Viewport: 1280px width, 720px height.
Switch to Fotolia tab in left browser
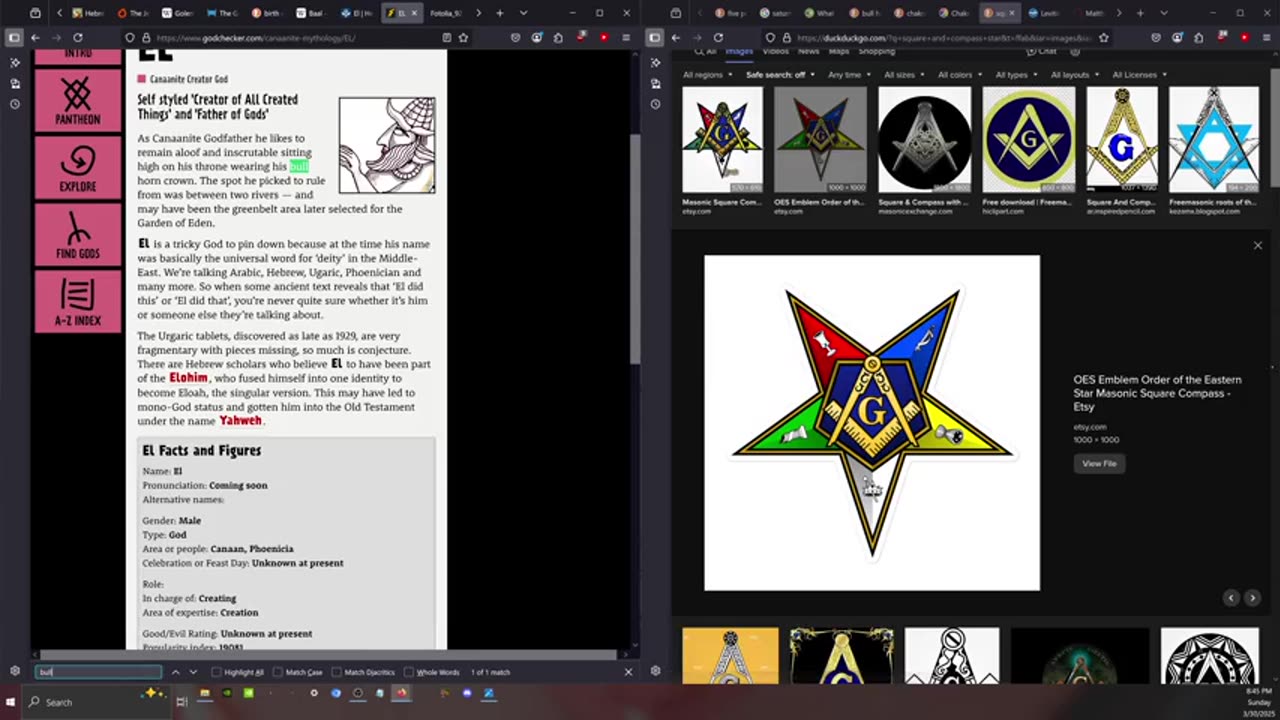tap(445, 13)
